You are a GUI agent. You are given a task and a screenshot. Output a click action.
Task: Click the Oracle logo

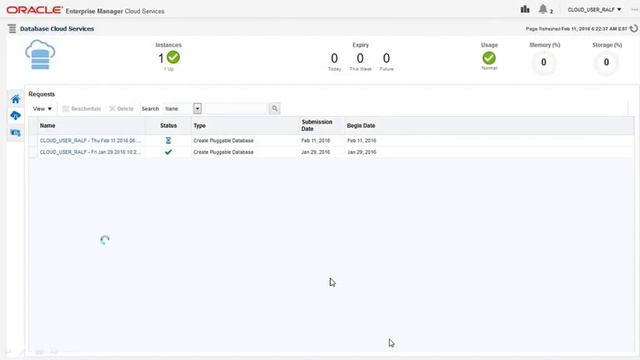(34, 10)
